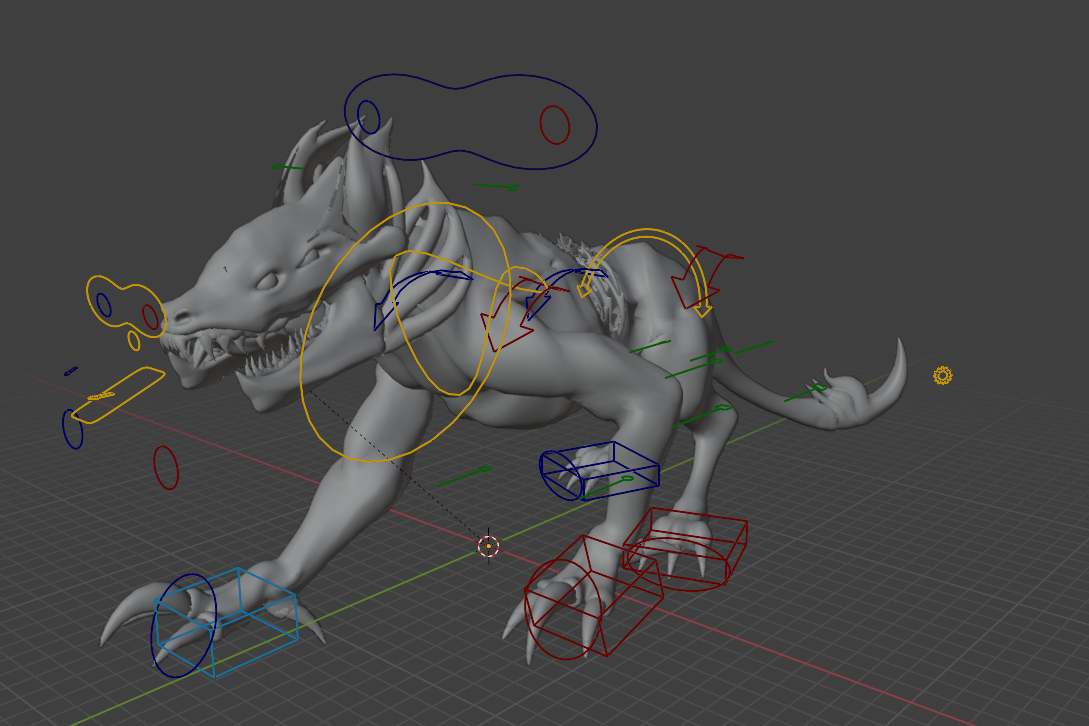Viewport: 1089px width, 726px height.
Task: Select the yellow rounded rectangle jaw control
Action: (x=118, y=395)
